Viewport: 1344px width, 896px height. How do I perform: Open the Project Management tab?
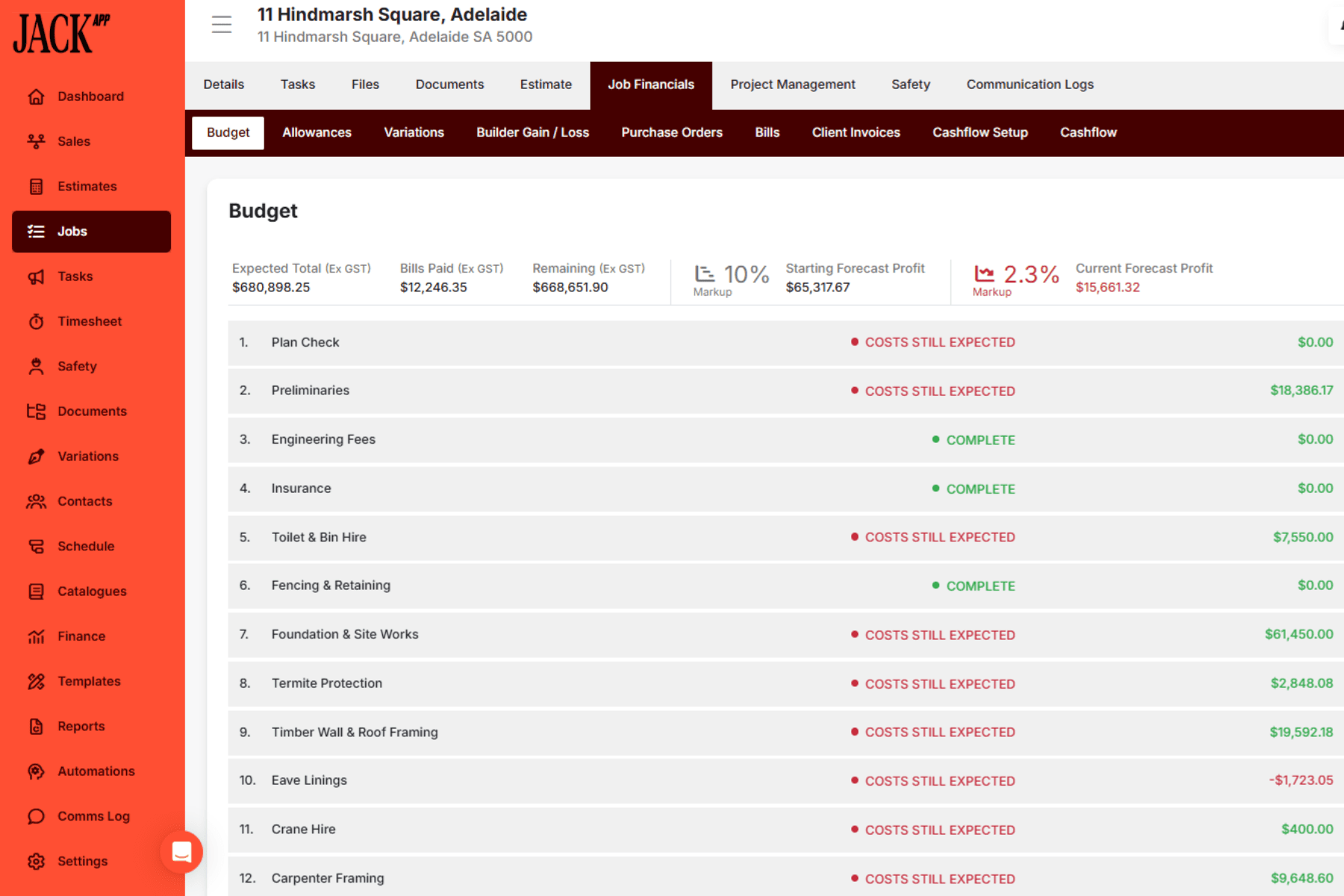pos(792,84)
